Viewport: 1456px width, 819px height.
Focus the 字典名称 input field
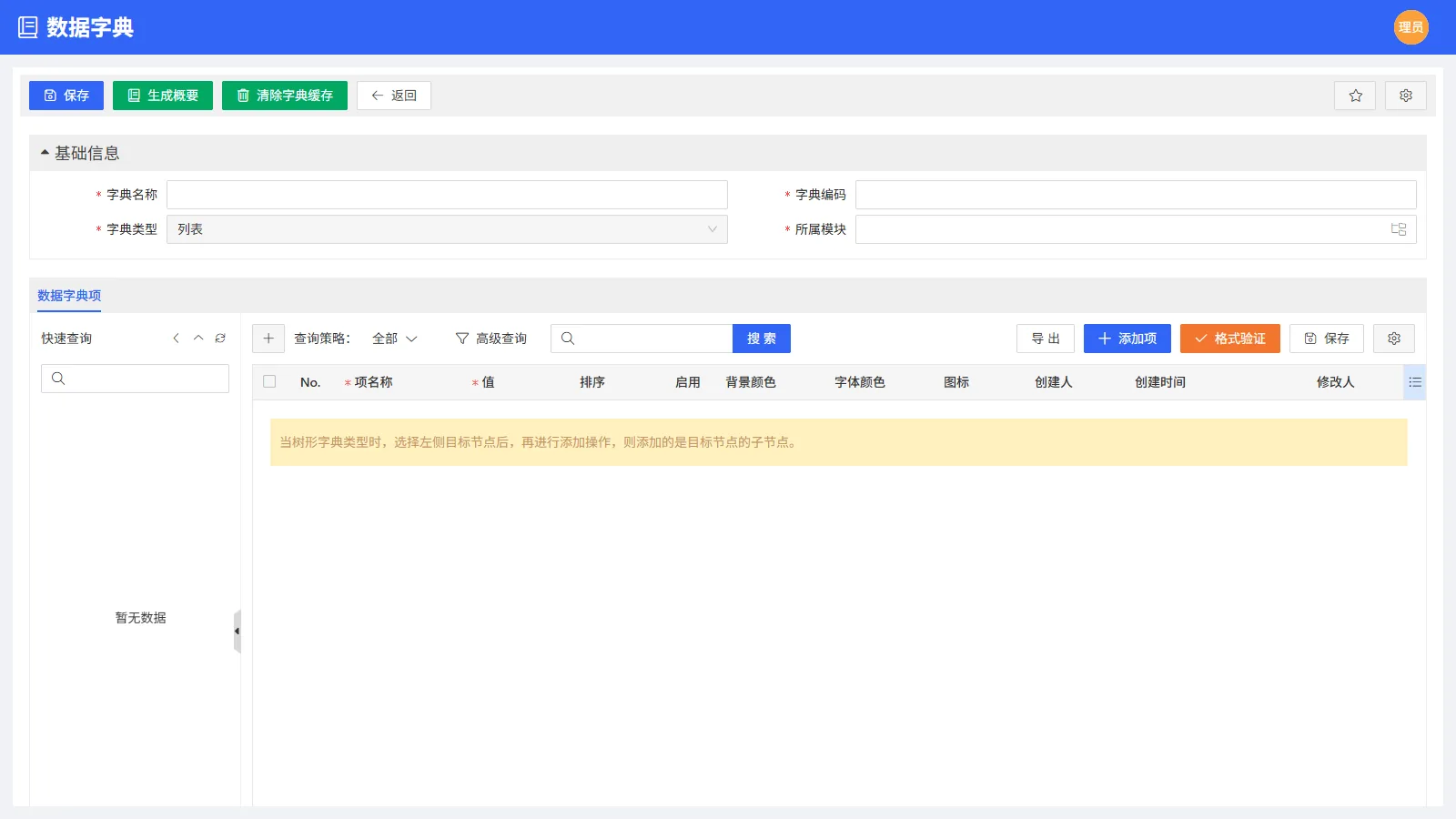447,195
